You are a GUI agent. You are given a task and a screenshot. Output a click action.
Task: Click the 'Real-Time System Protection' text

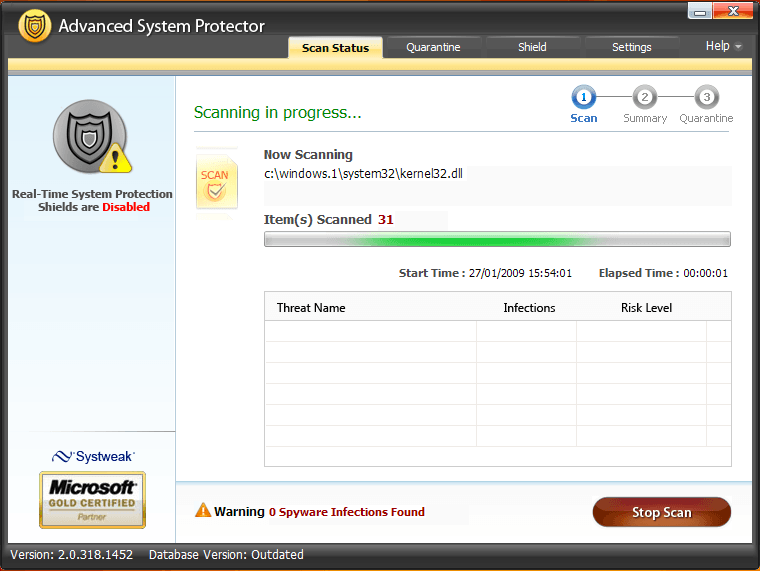click(x=92, y=194)
